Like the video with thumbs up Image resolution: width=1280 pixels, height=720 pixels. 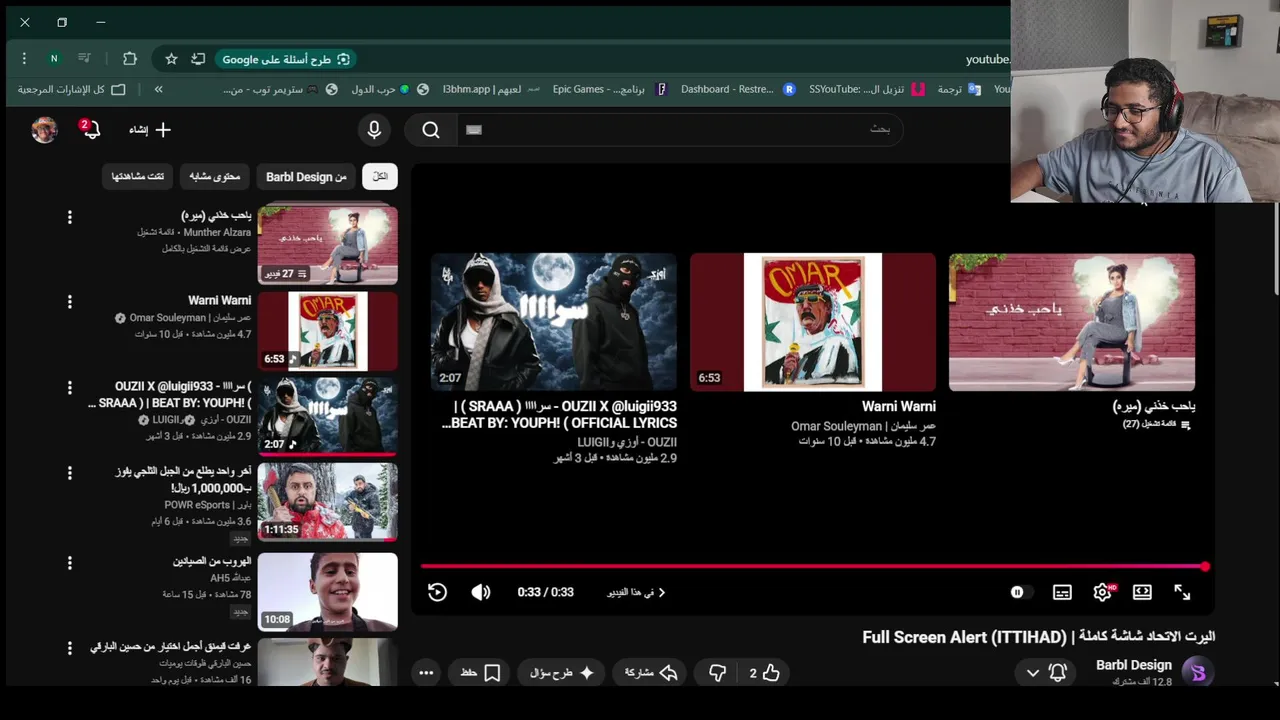pos(765,673)
